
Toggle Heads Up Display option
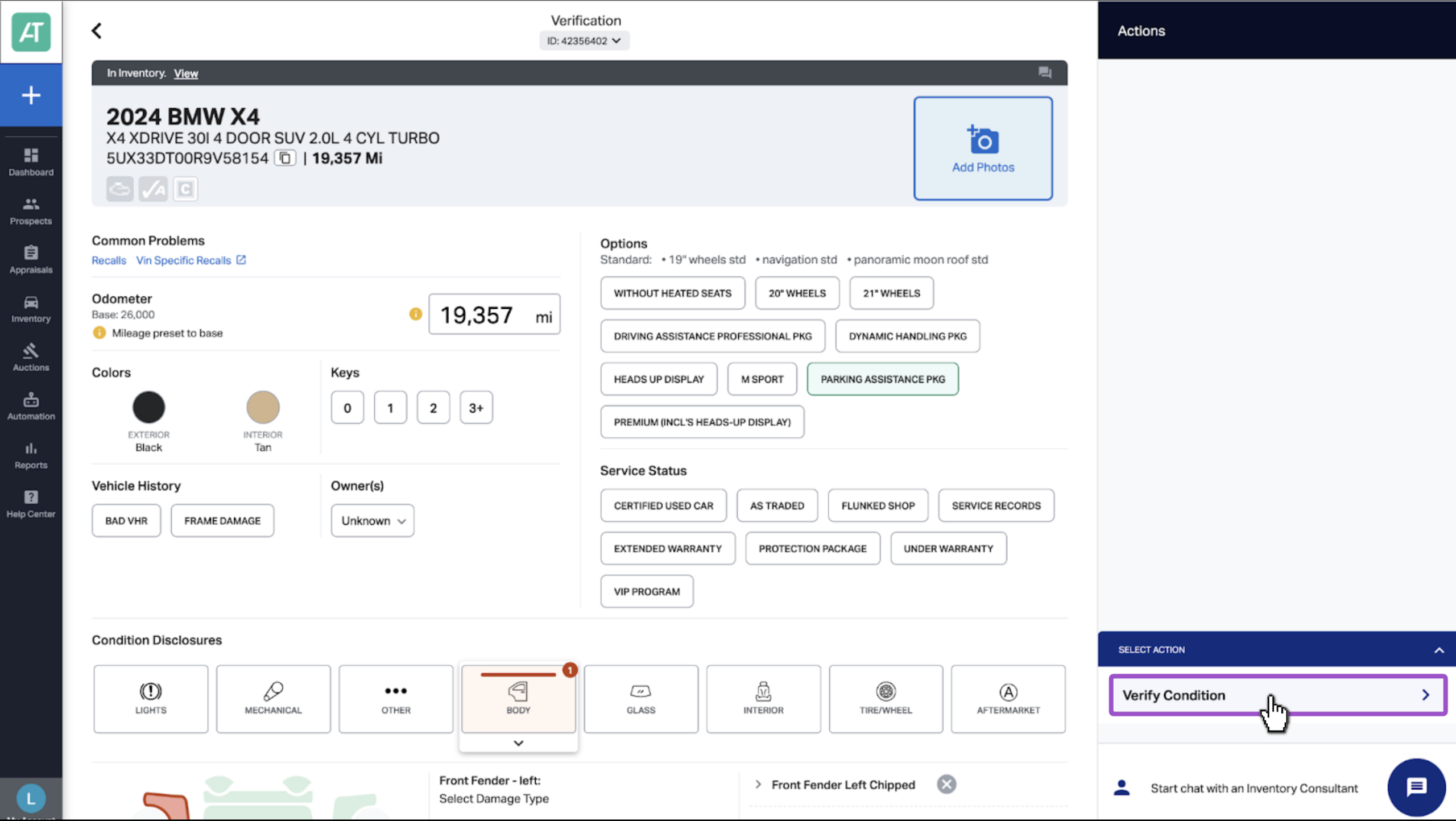pos(659,379)
